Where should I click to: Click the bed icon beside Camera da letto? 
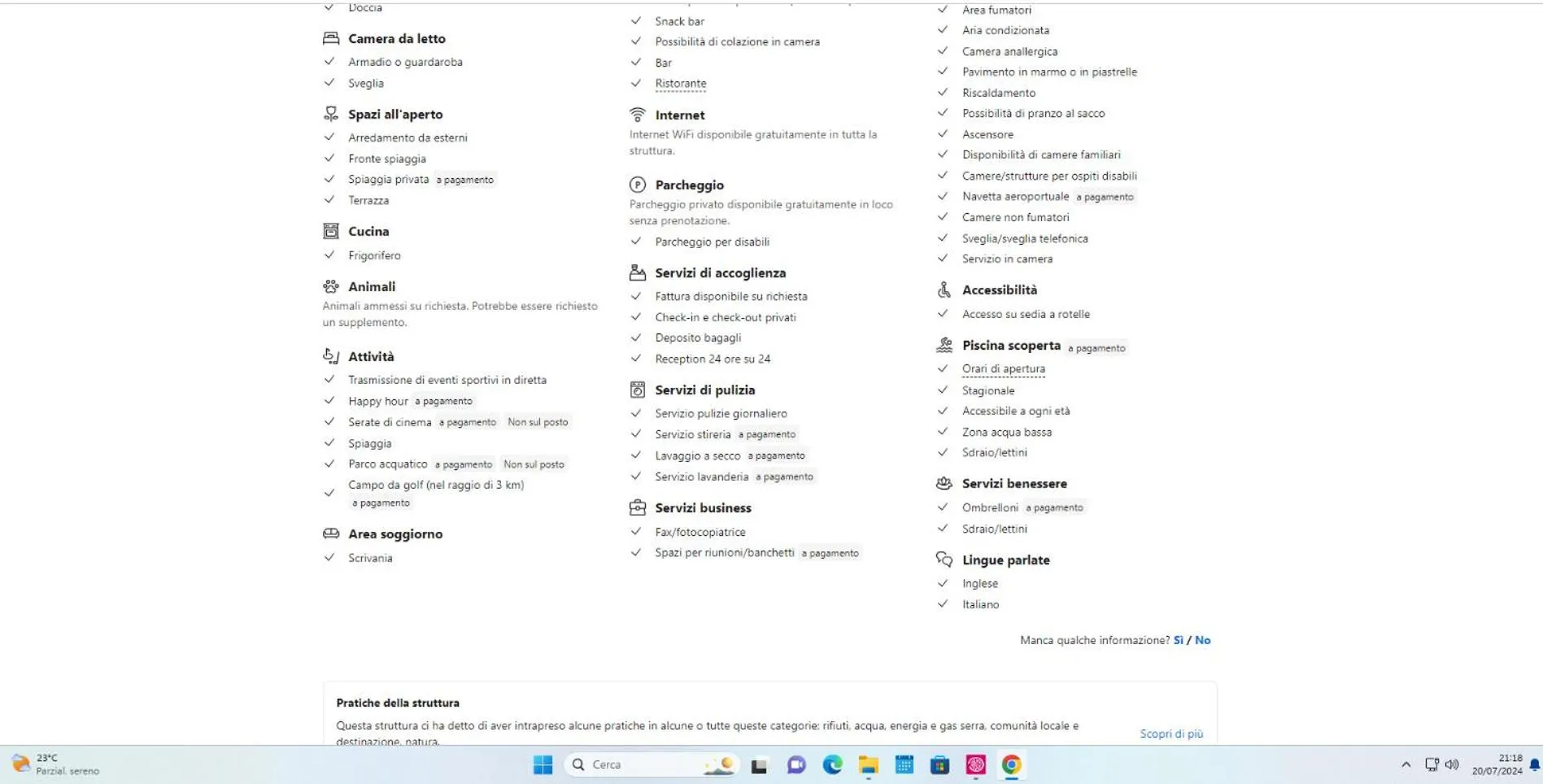point(330,38)
